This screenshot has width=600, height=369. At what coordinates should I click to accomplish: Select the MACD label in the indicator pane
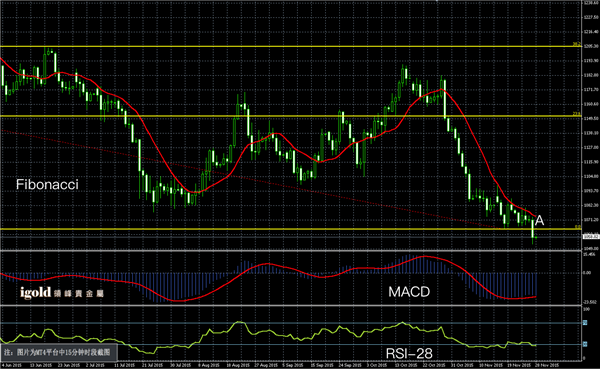point(409,292)
